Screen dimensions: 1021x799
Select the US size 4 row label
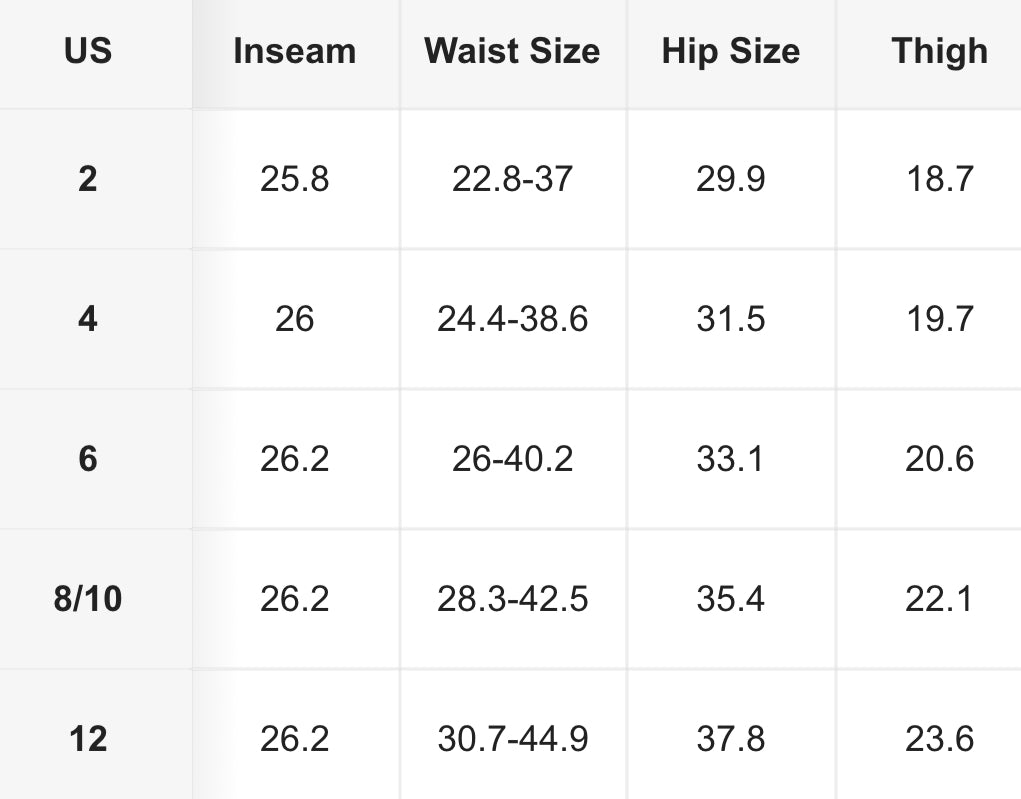tap(88, 319)
